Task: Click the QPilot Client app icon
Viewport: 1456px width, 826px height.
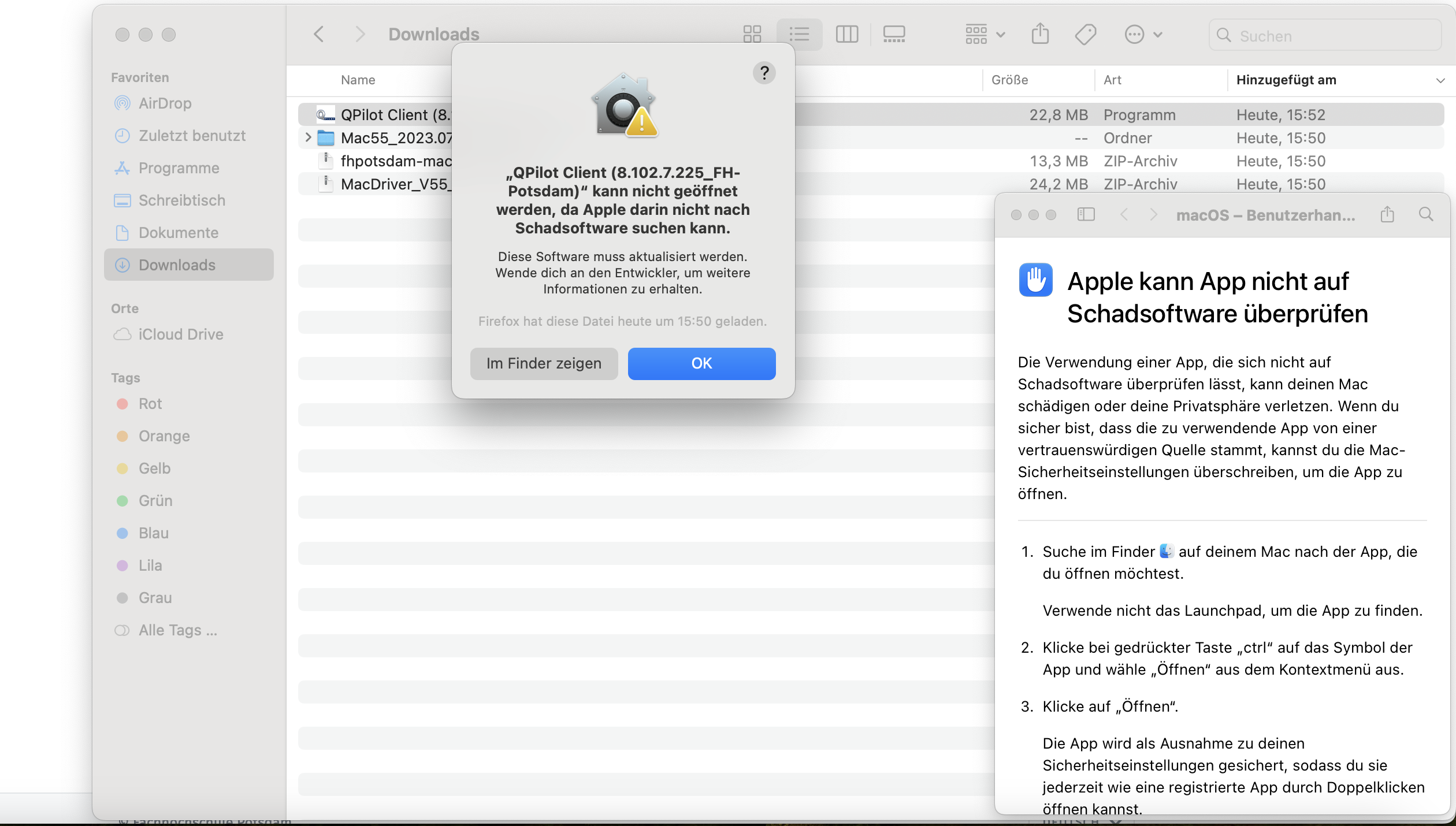Action: coord(326,115)
